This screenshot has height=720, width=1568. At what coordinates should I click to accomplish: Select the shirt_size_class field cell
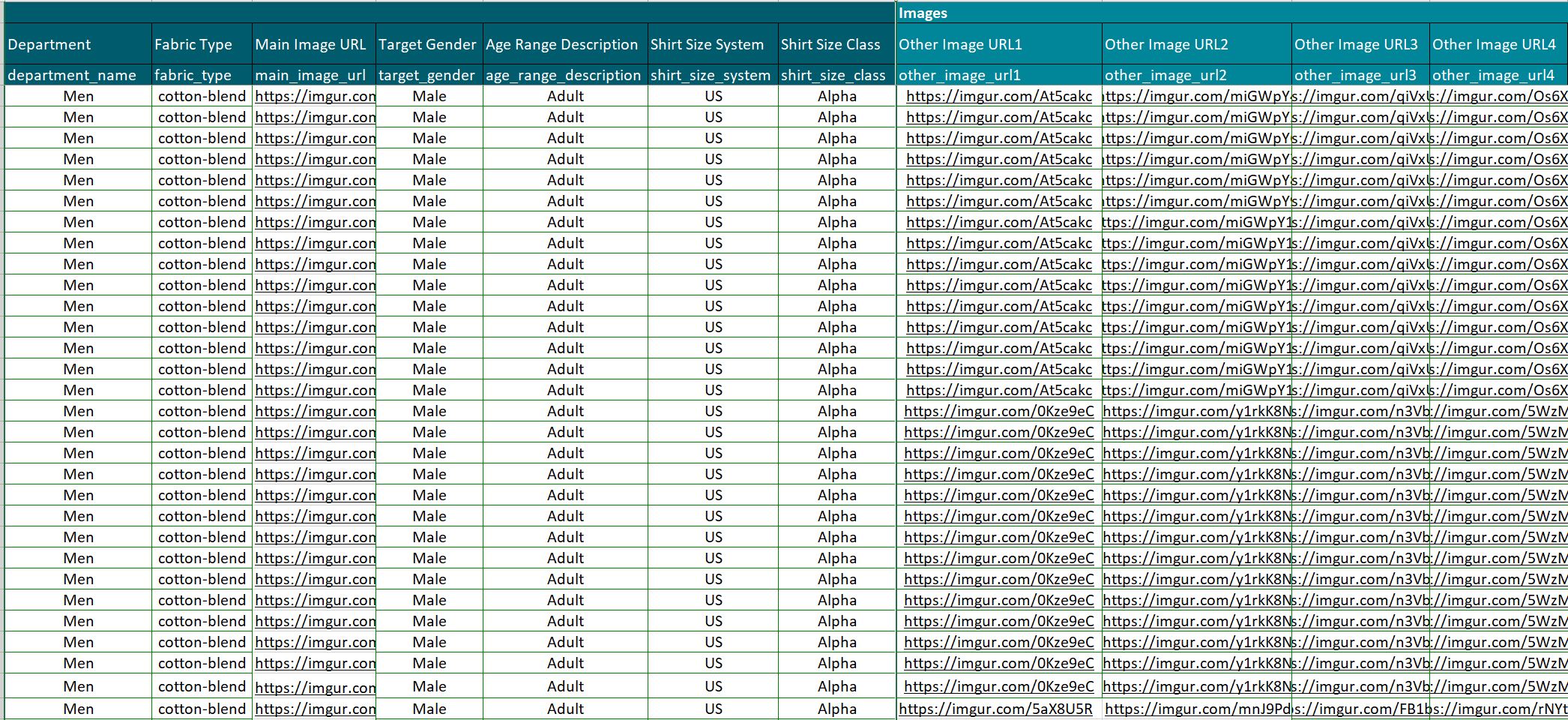(836, 75)
